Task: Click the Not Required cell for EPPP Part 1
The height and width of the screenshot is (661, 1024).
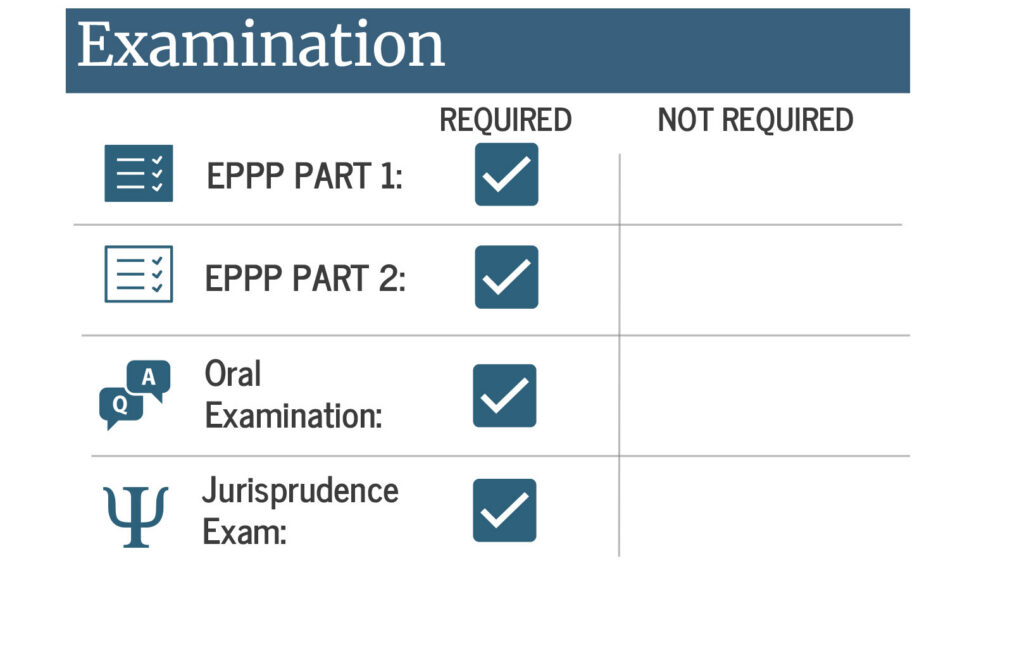Action: tap(761, 189)
